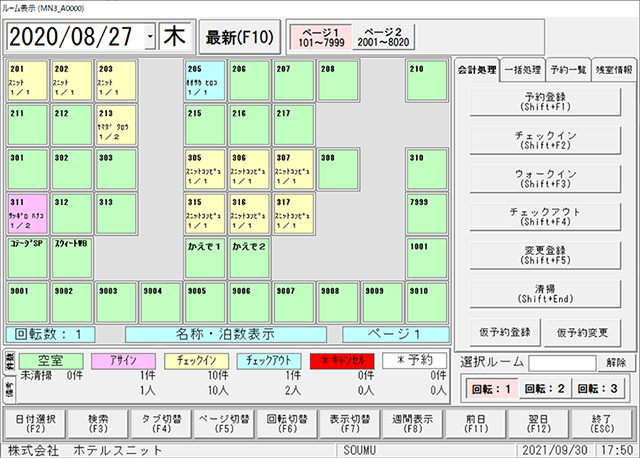The width and height of the screenshot is (640, 458).
Task: Click the 空室 green legend swatch
Action: tap(51, 361)
